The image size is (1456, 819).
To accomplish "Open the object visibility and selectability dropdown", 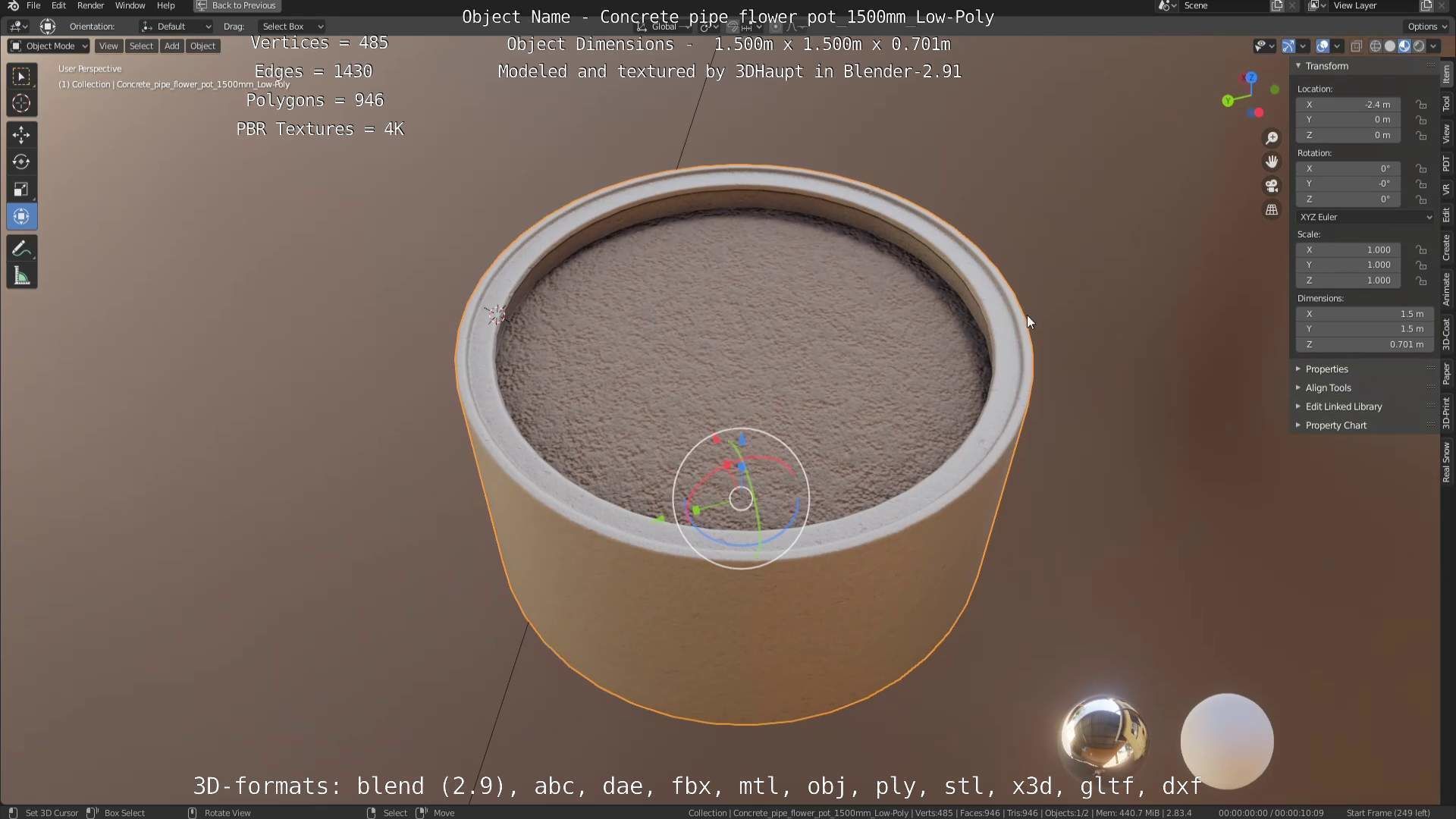I will (x=1263, y=46).
